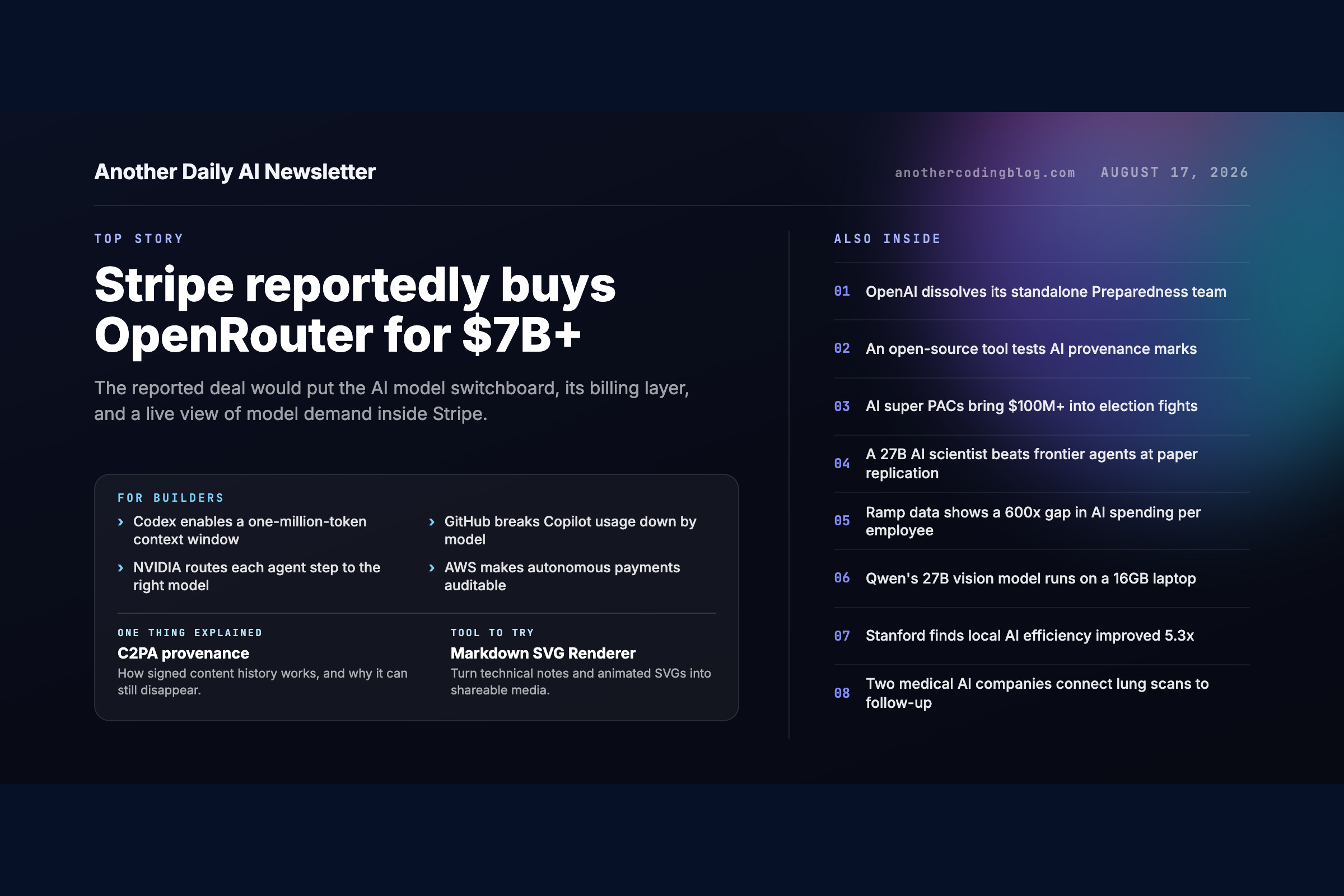
Task: Click story number 07
Action: [x=842, y=636]
